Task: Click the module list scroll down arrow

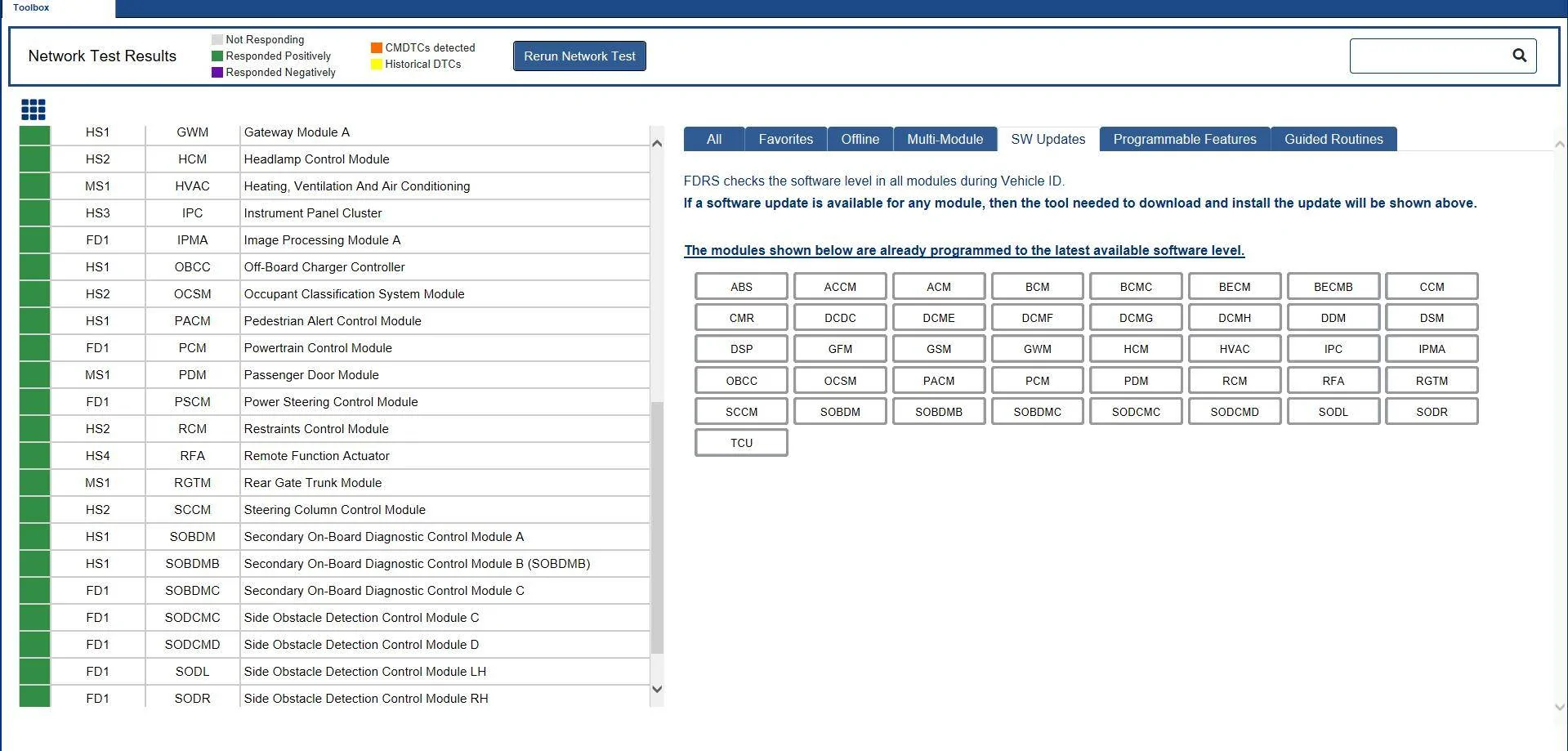Action: click(x=657, y=689)
